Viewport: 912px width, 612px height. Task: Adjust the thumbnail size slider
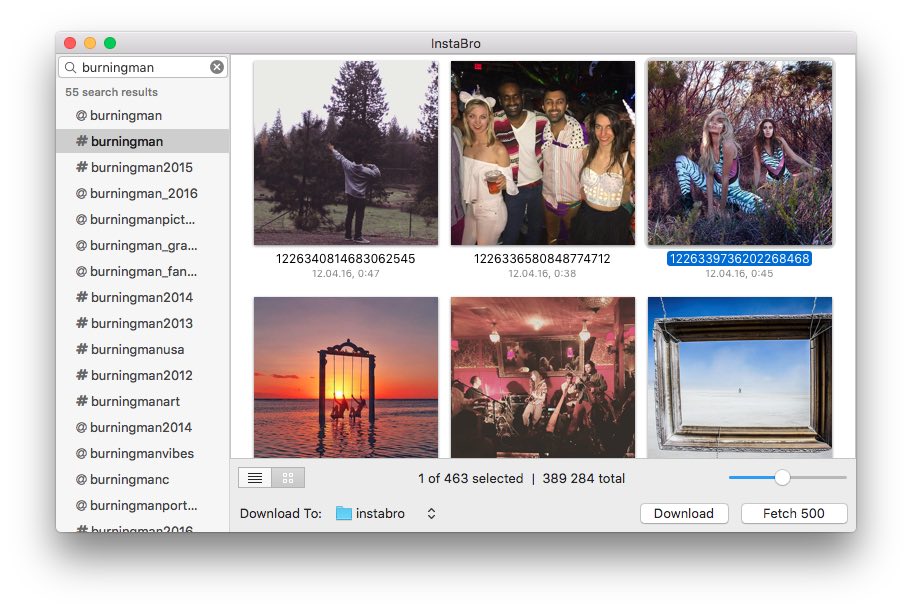(x=782, y=478)
